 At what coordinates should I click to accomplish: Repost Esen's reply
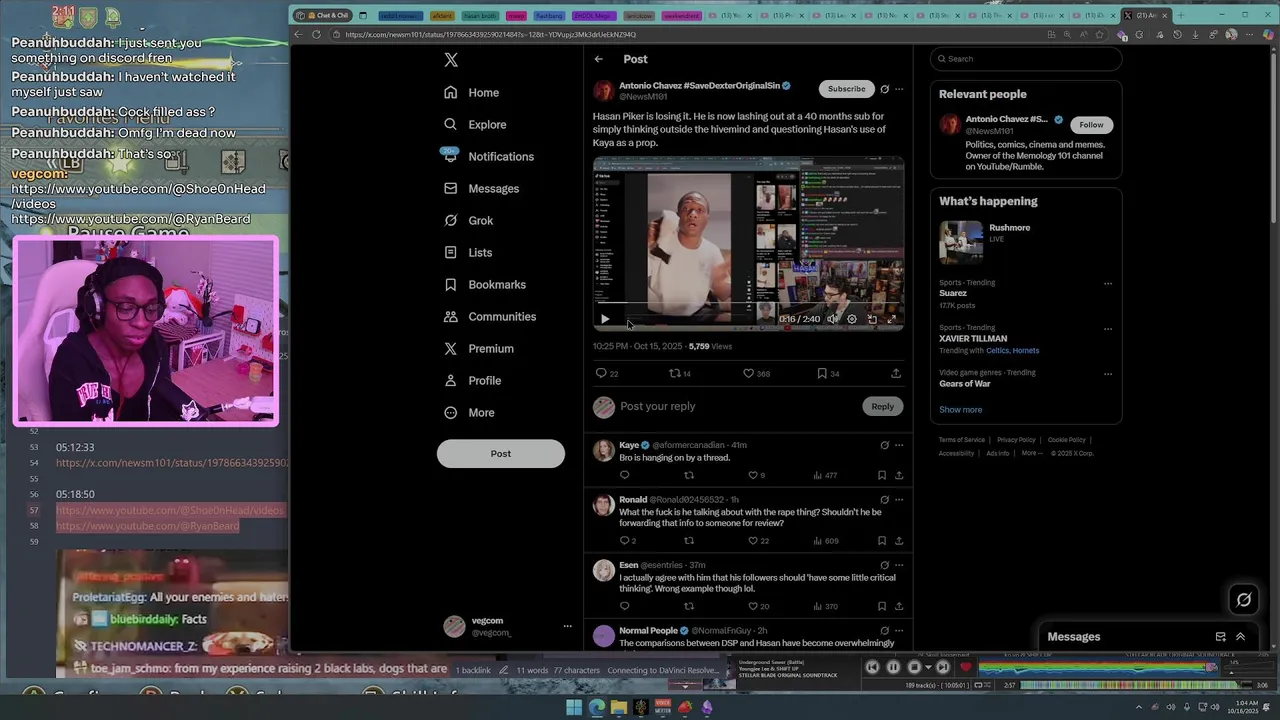pos(688,606)
